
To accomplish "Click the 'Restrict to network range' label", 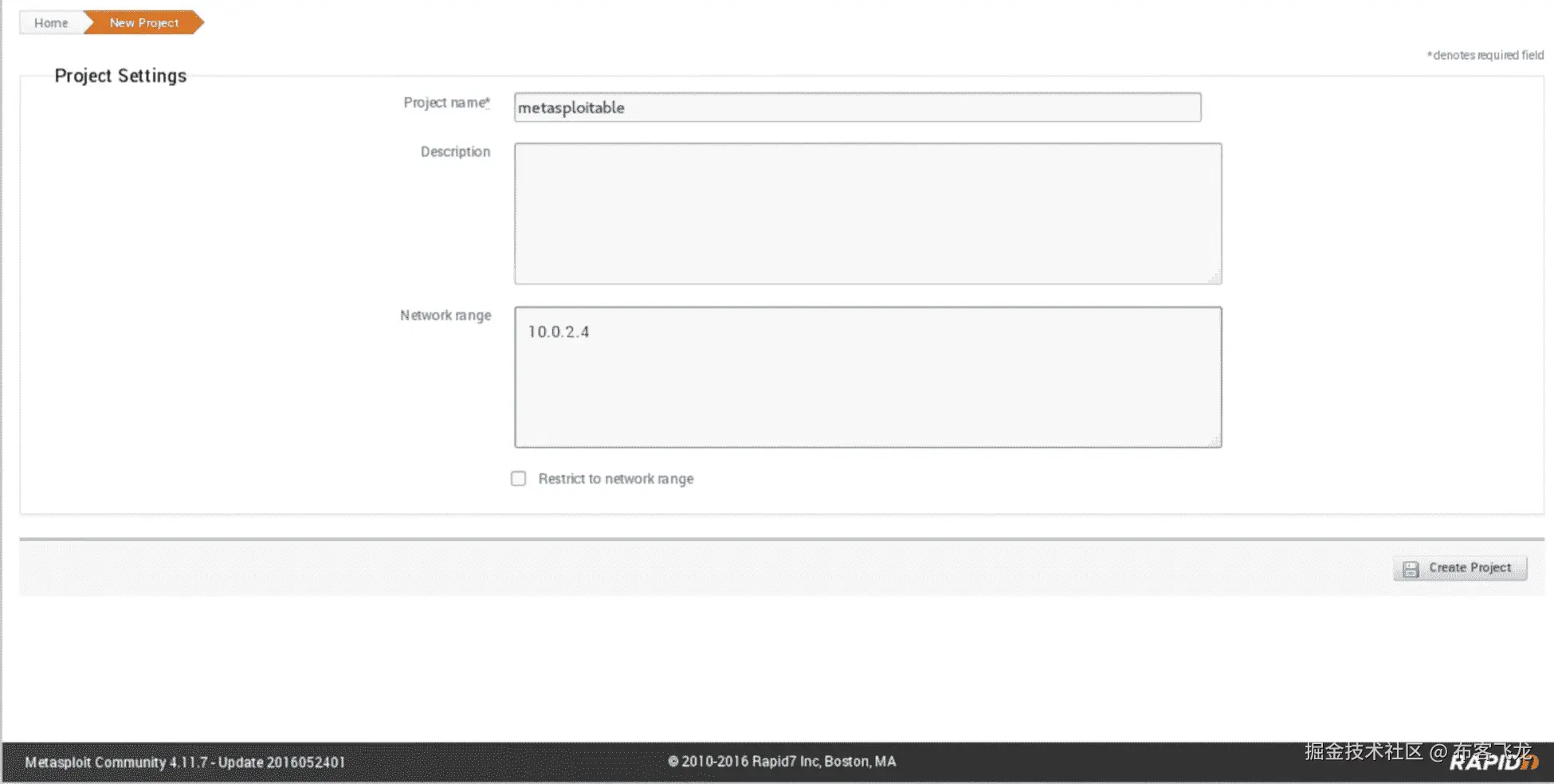I will [x=616, y=479].
